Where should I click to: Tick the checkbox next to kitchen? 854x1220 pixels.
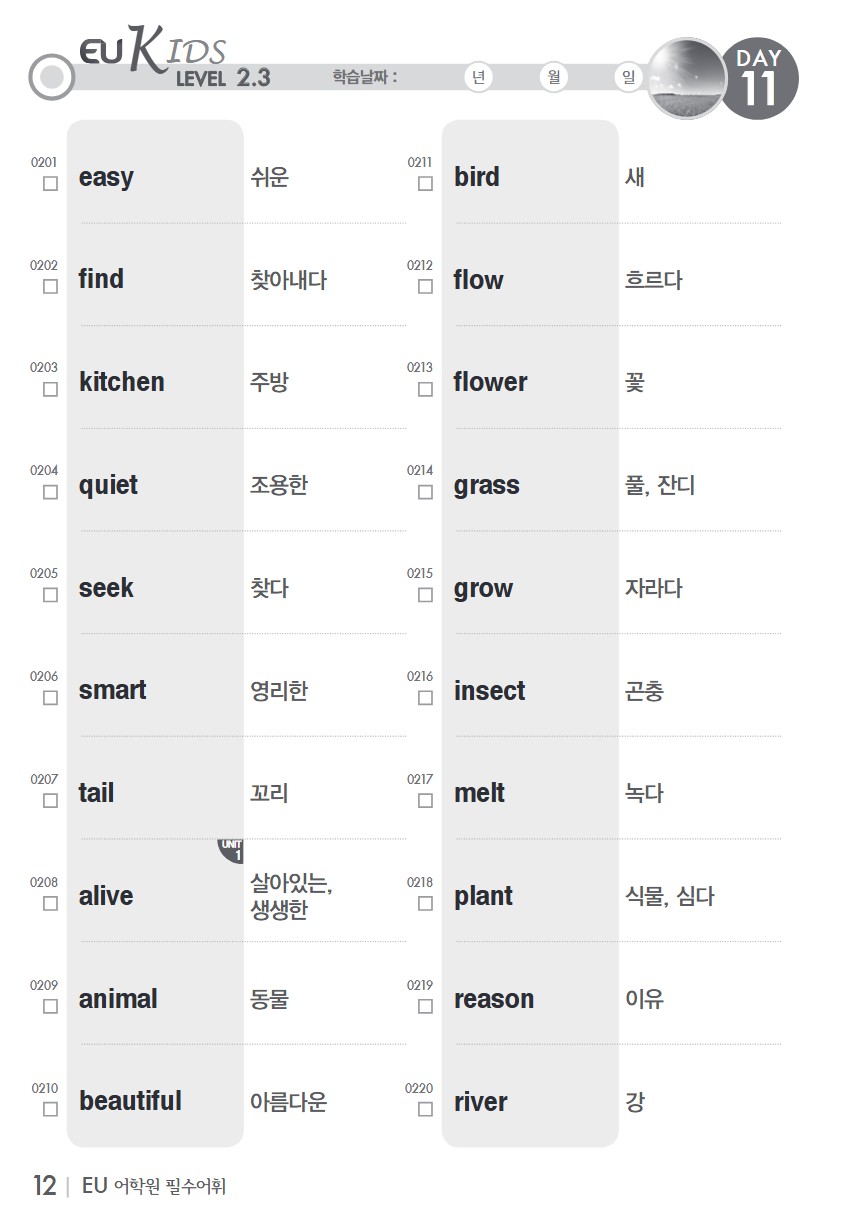[50, 390]
